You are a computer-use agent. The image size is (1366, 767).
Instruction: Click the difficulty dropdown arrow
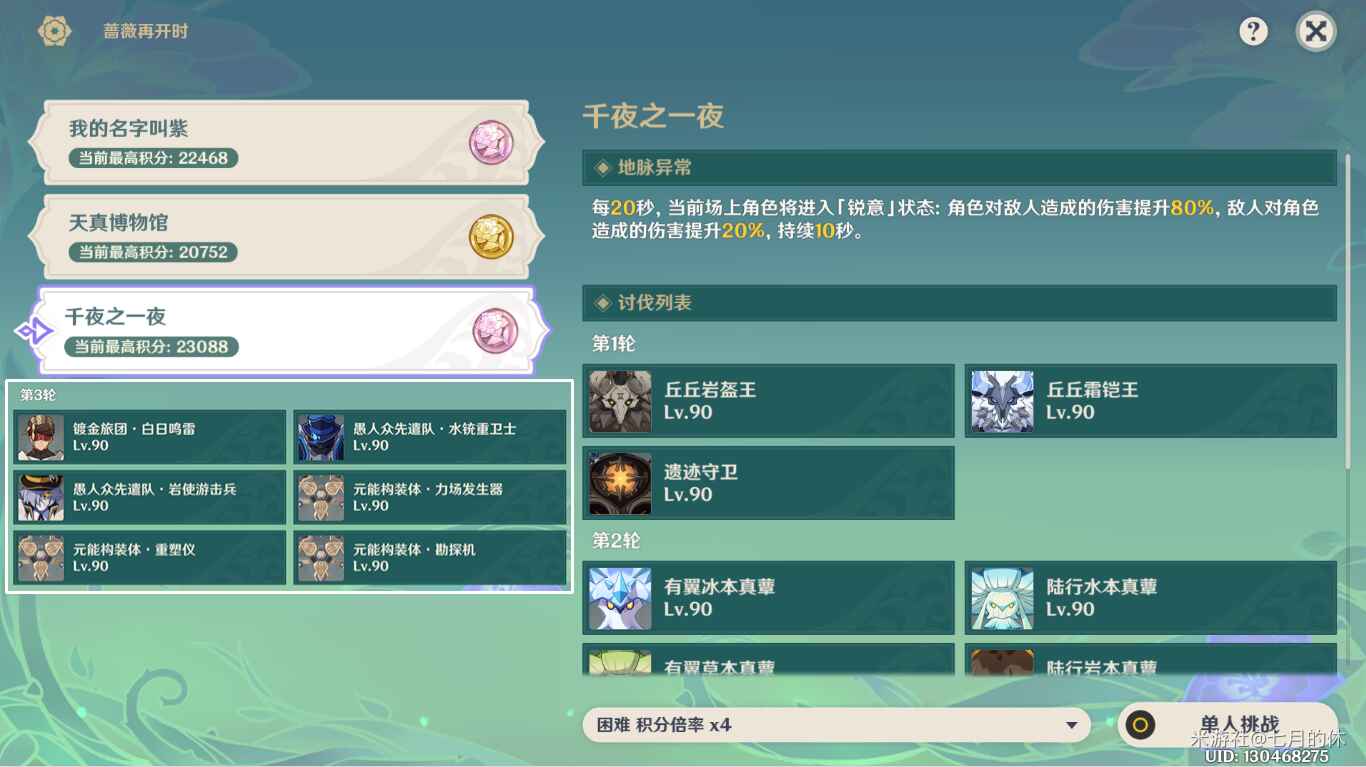click(1071, 725)
